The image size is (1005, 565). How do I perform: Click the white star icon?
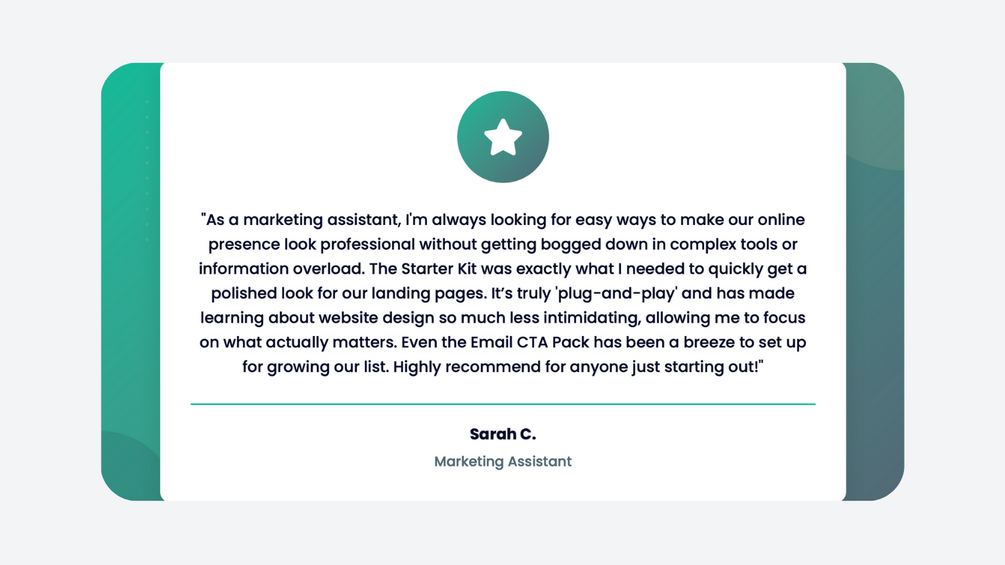pos(503,138)
